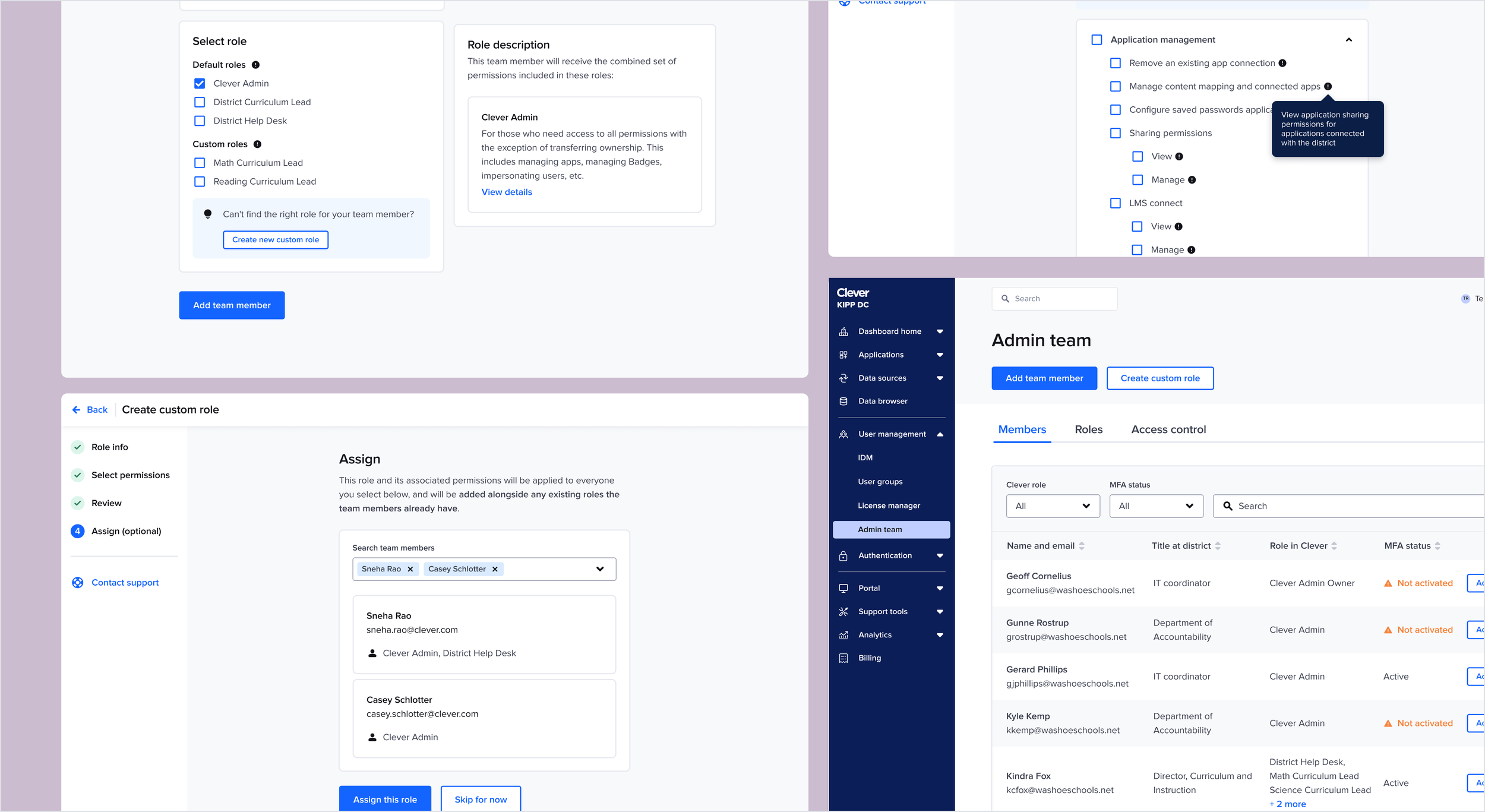
Task: Click the Dashboard home sidebar icon
Action: point(843,331)
